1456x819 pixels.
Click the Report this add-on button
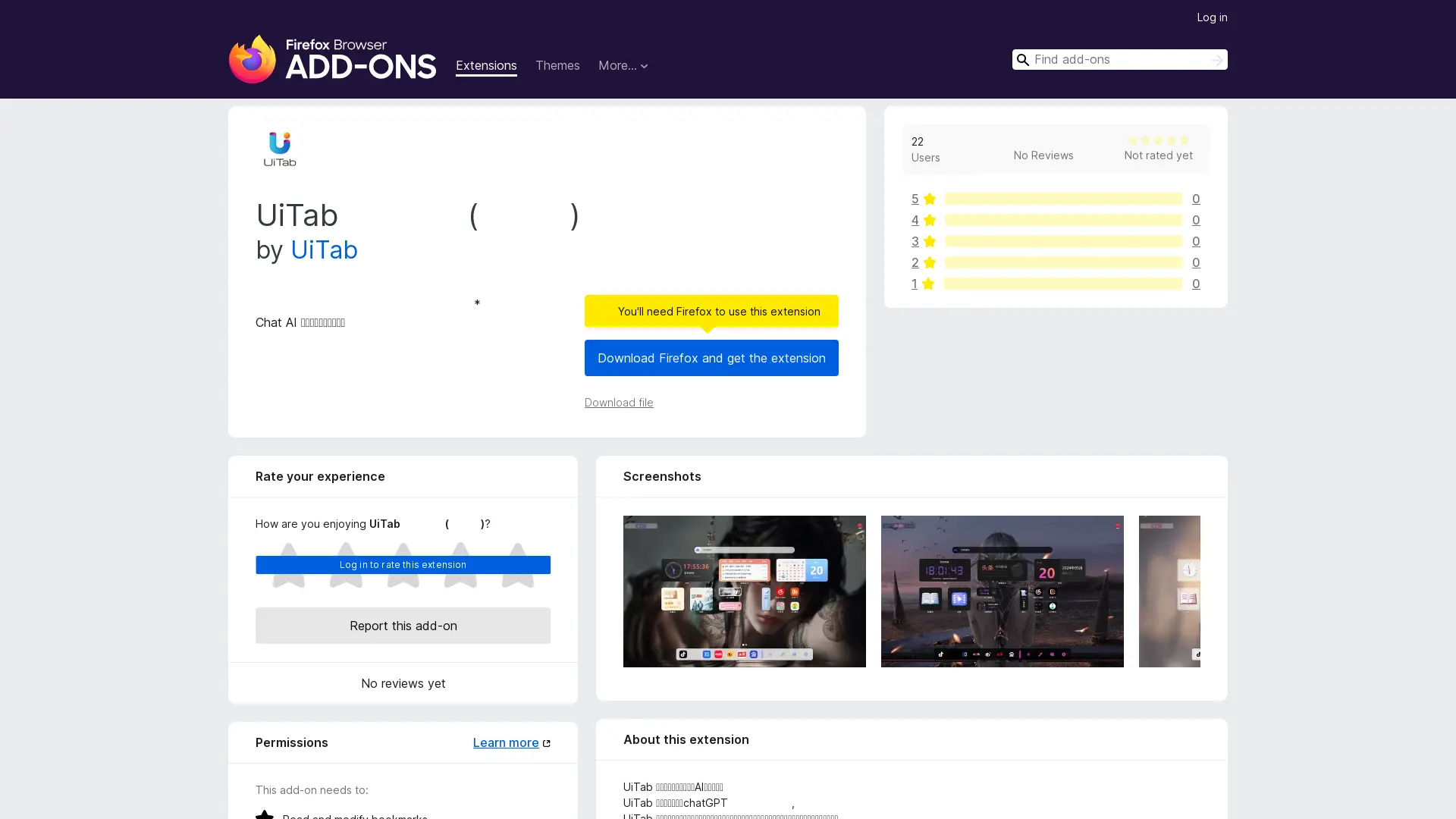[403, 626]
